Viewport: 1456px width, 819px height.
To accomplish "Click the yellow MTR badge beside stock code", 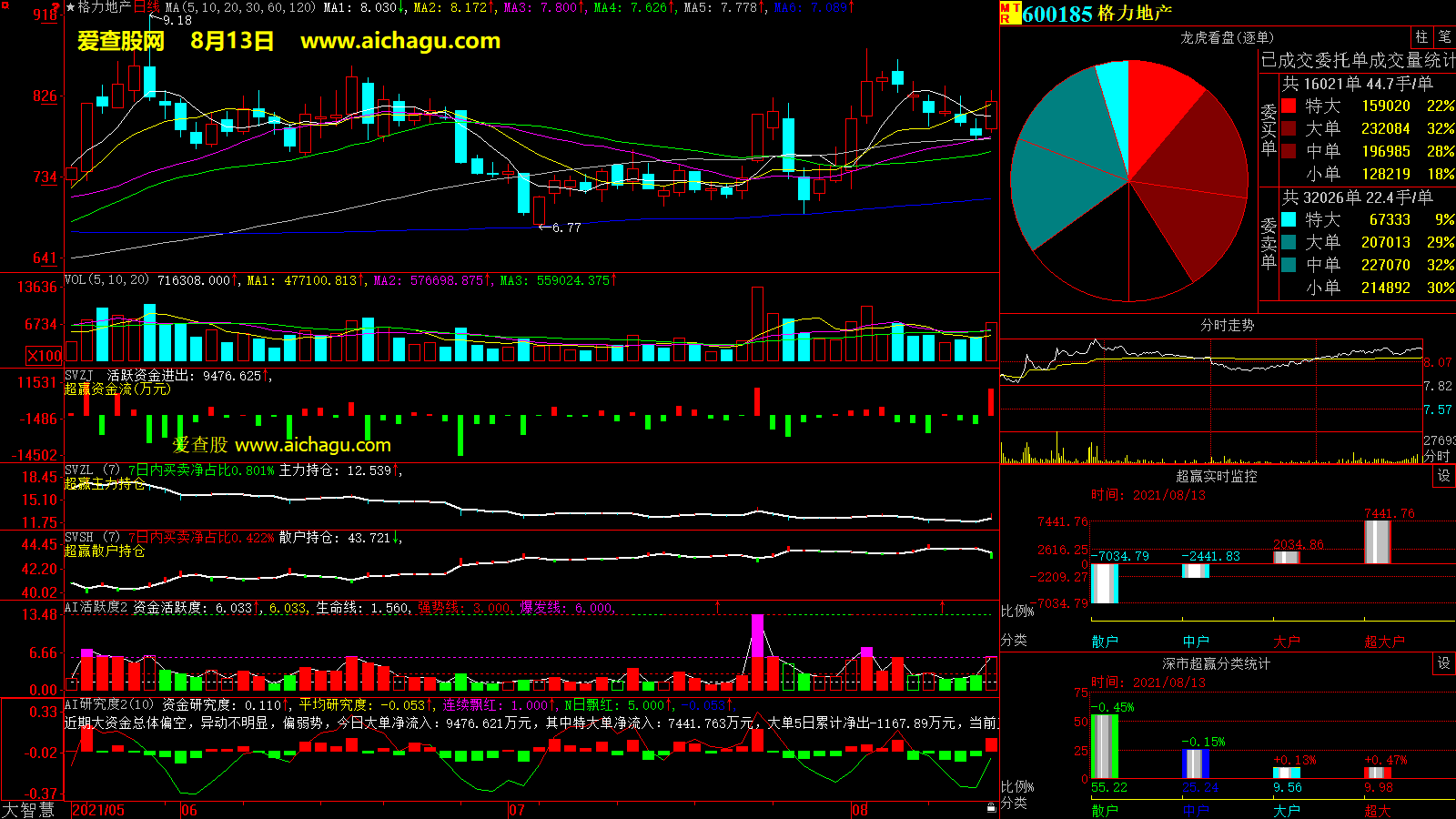I will point(1010,13).
